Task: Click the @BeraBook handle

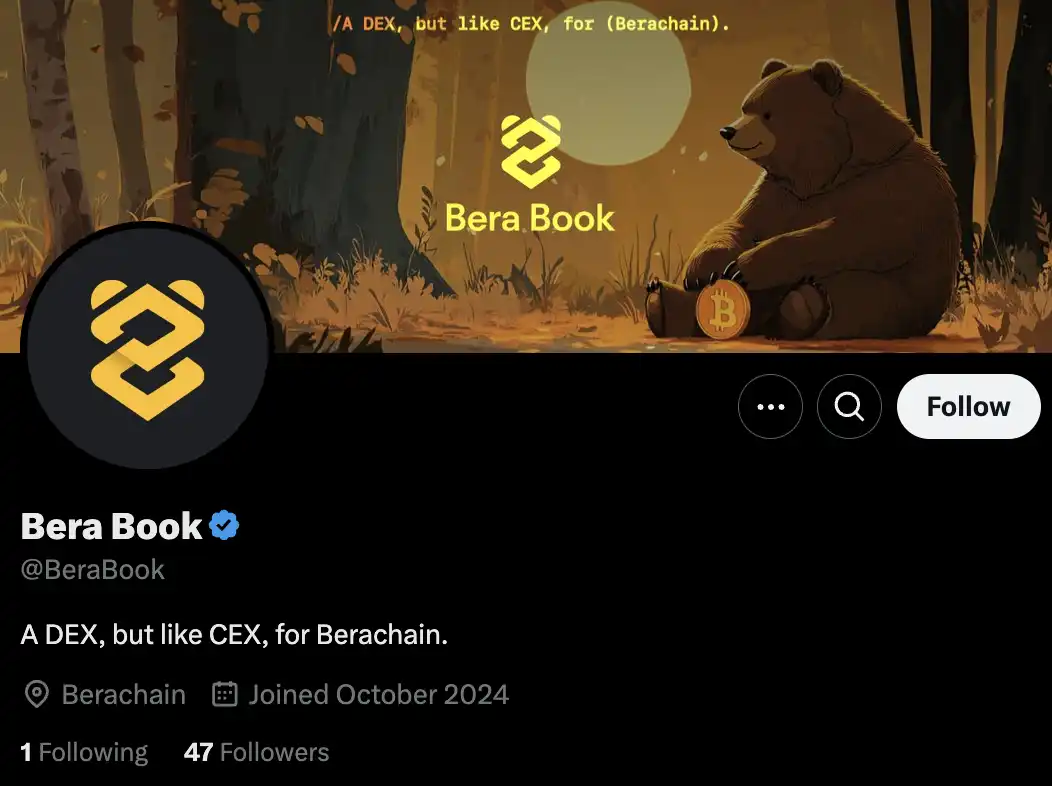Action: click(93, 569)
